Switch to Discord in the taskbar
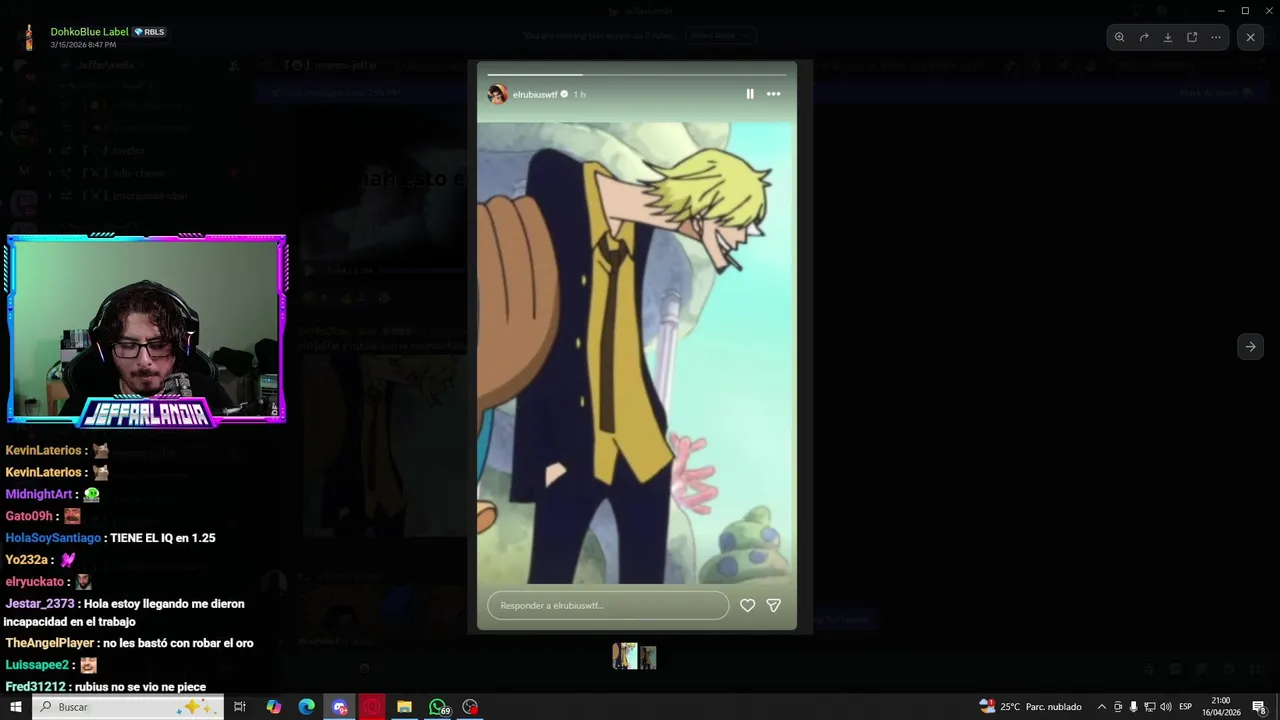Image resolution: width=1280 pixels, height=720 pixels. [x=340, y=707]
